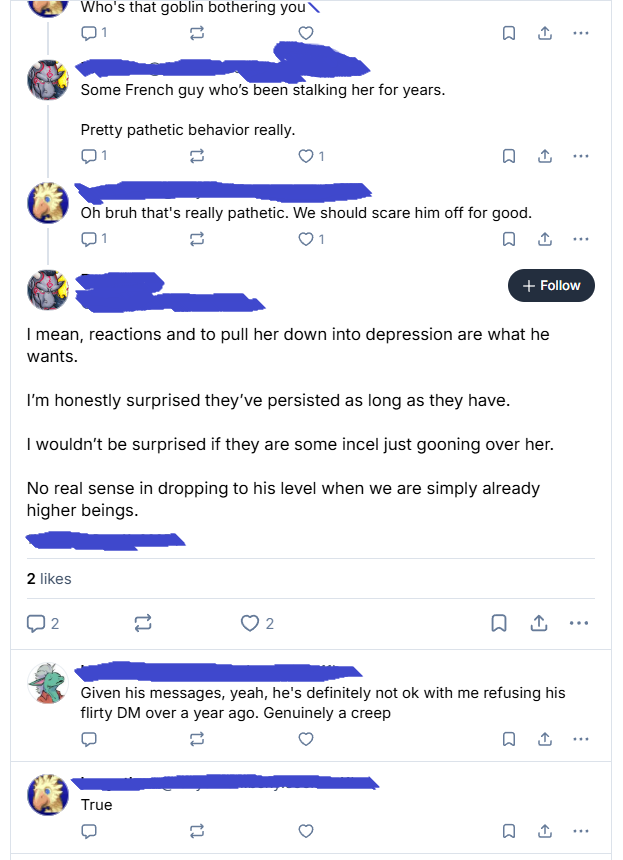
Task: Reply to the 'Some French guy' comment
Action: pos(88,156)
